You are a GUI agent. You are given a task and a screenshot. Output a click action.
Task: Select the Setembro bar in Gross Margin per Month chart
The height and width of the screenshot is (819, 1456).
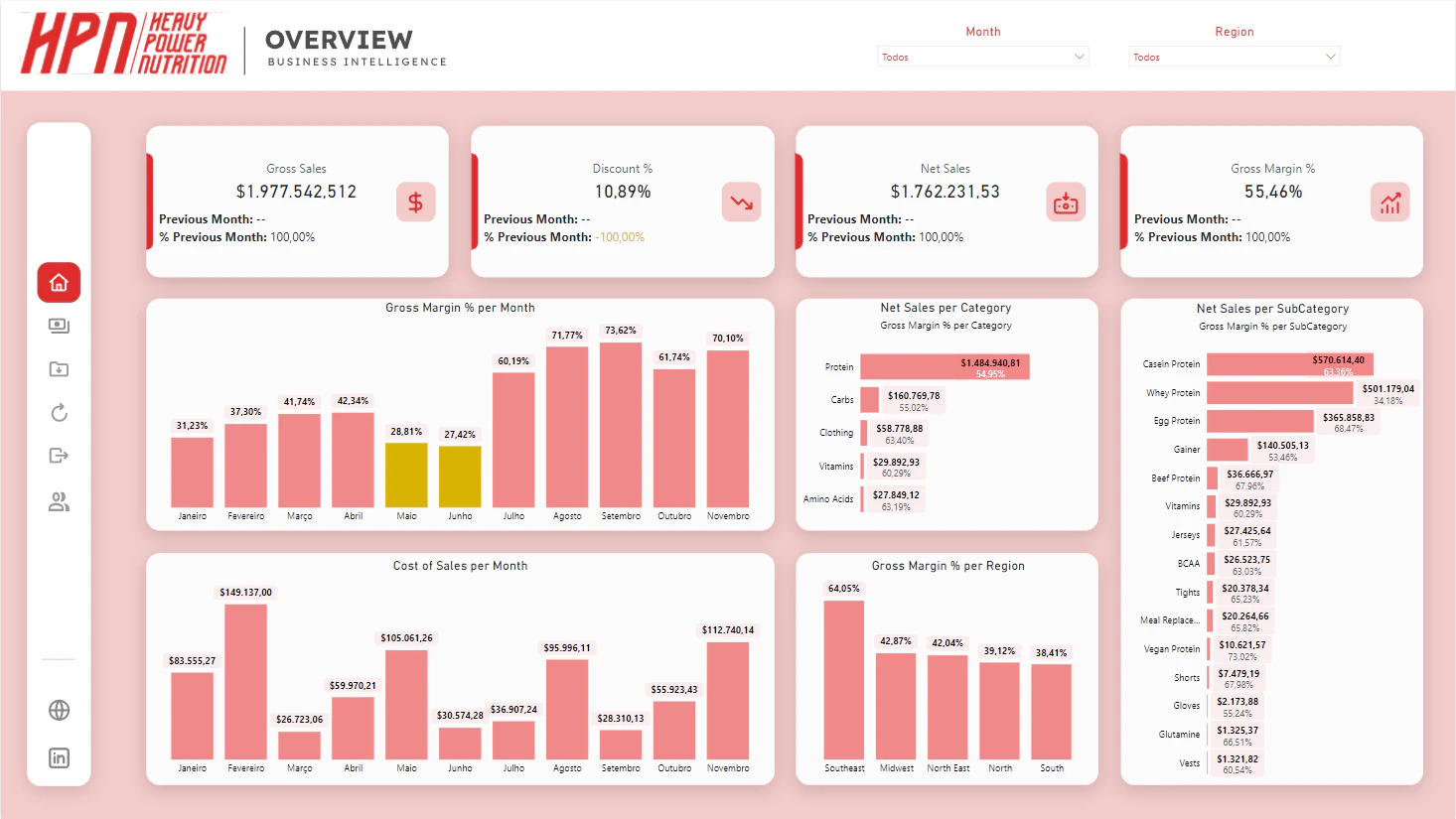click(x=621, y=425)
